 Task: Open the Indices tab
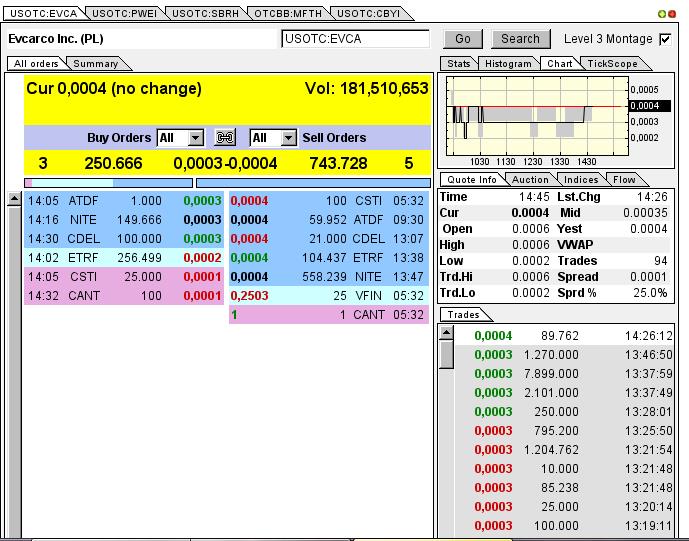point(580,180)
